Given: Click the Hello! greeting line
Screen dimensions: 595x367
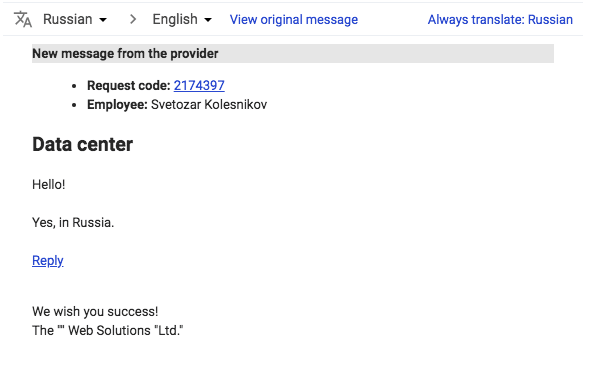Looking at the screenshot, I should (x=49, y=184).
